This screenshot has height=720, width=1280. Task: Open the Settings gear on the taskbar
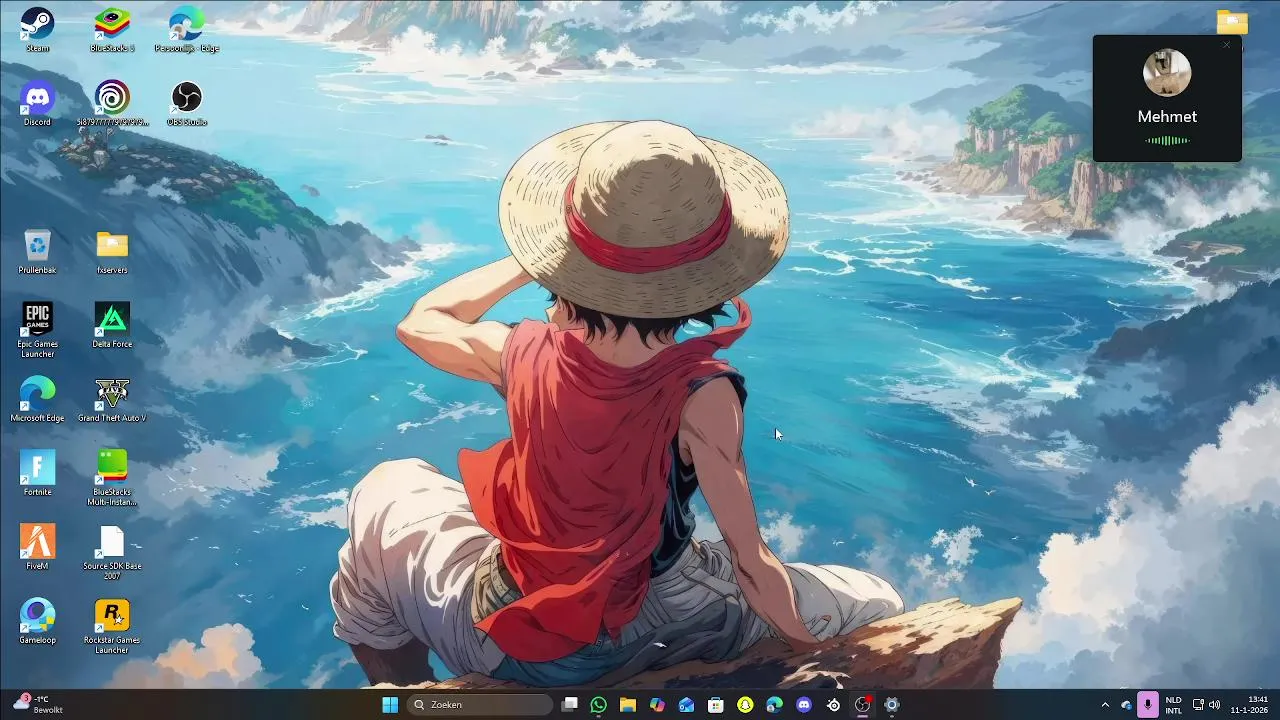pos(892,705)
